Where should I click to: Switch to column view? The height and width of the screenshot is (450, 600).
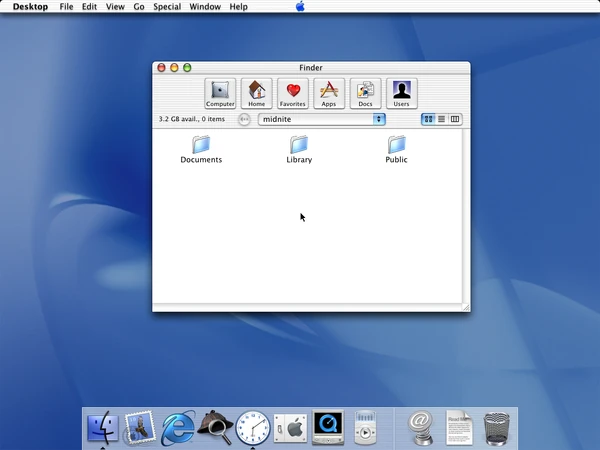[455, 119]
